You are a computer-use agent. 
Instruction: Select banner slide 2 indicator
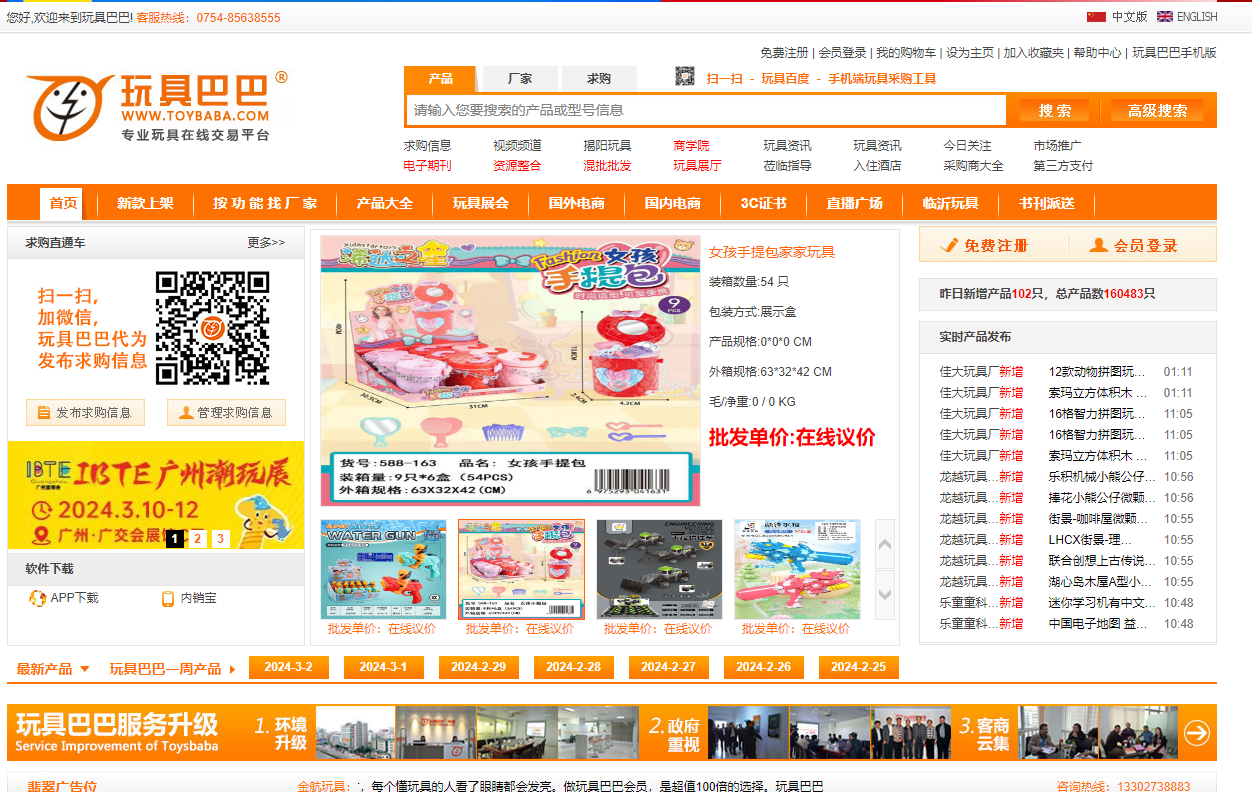point(198,539)
